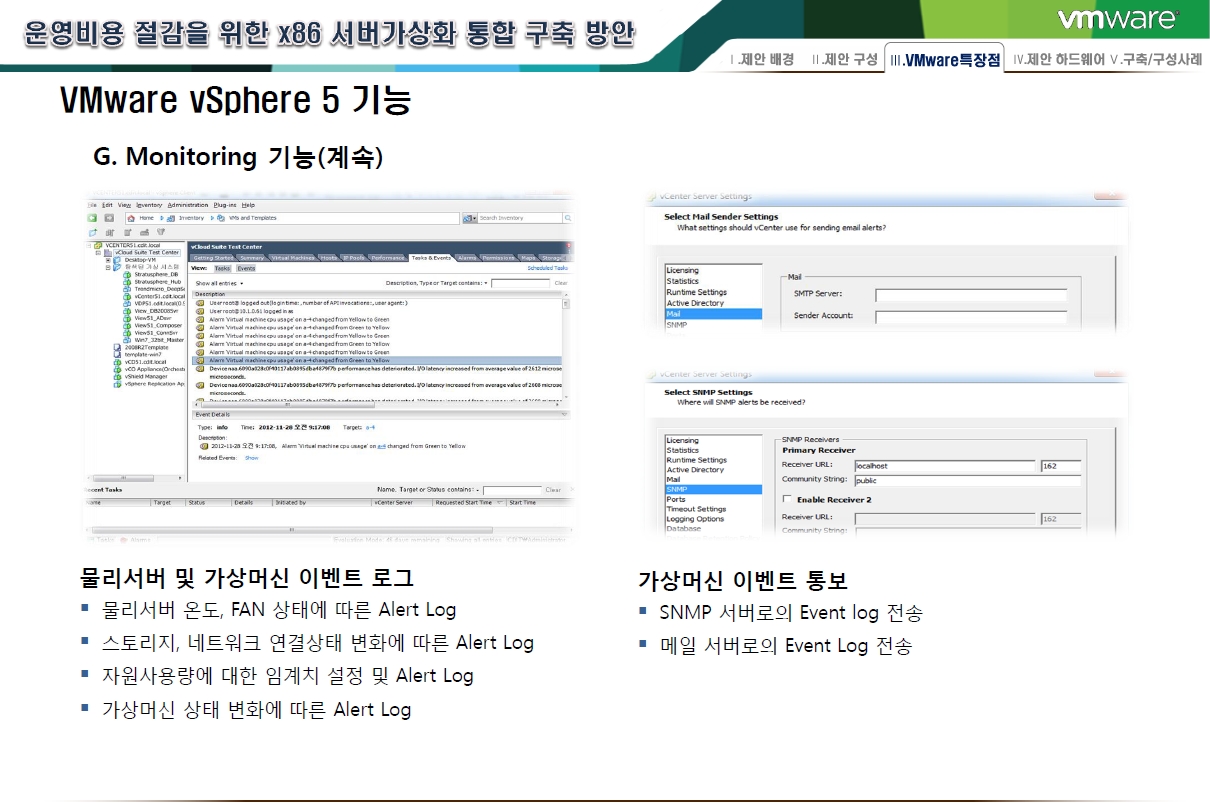Click the Home icon in breadcrumb bar
The width and height of the screenshot is (1210, 803).
[131, 217]
